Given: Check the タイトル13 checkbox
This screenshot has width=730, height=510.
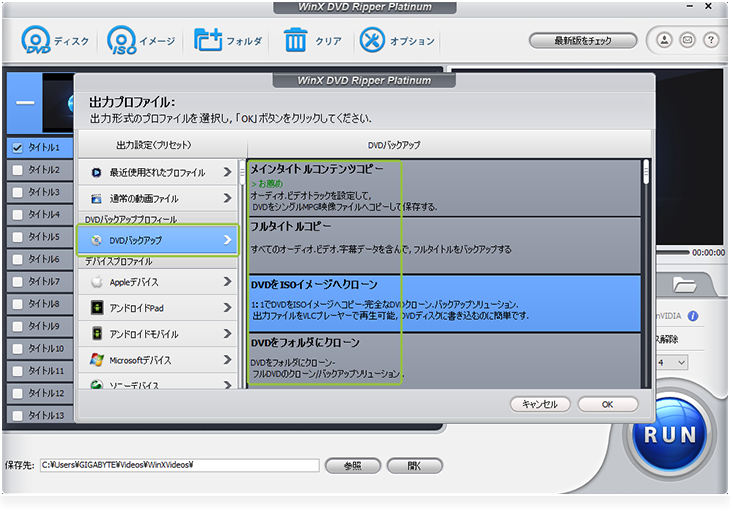Looking at the screenshot, I should click(18, 415).
